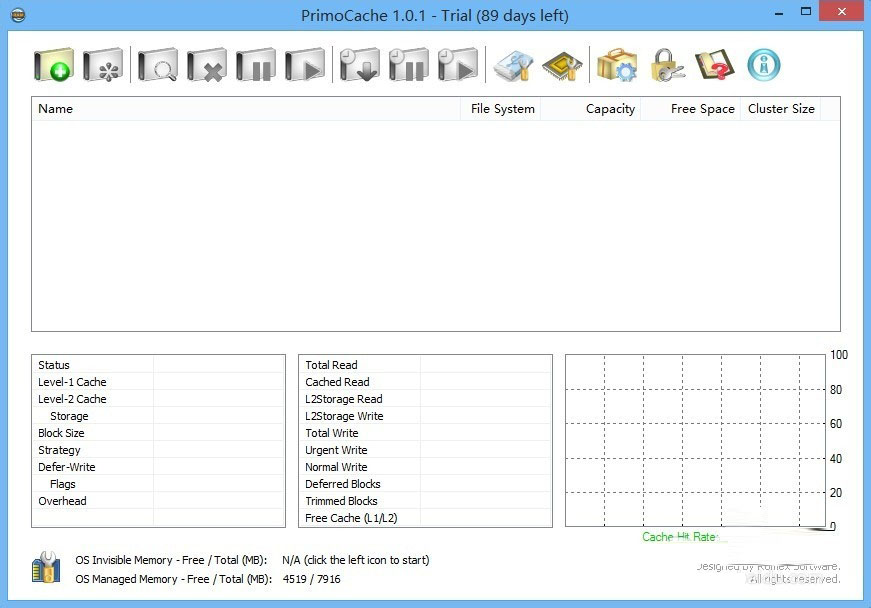Open the memory chip management icon

(562, 66)
